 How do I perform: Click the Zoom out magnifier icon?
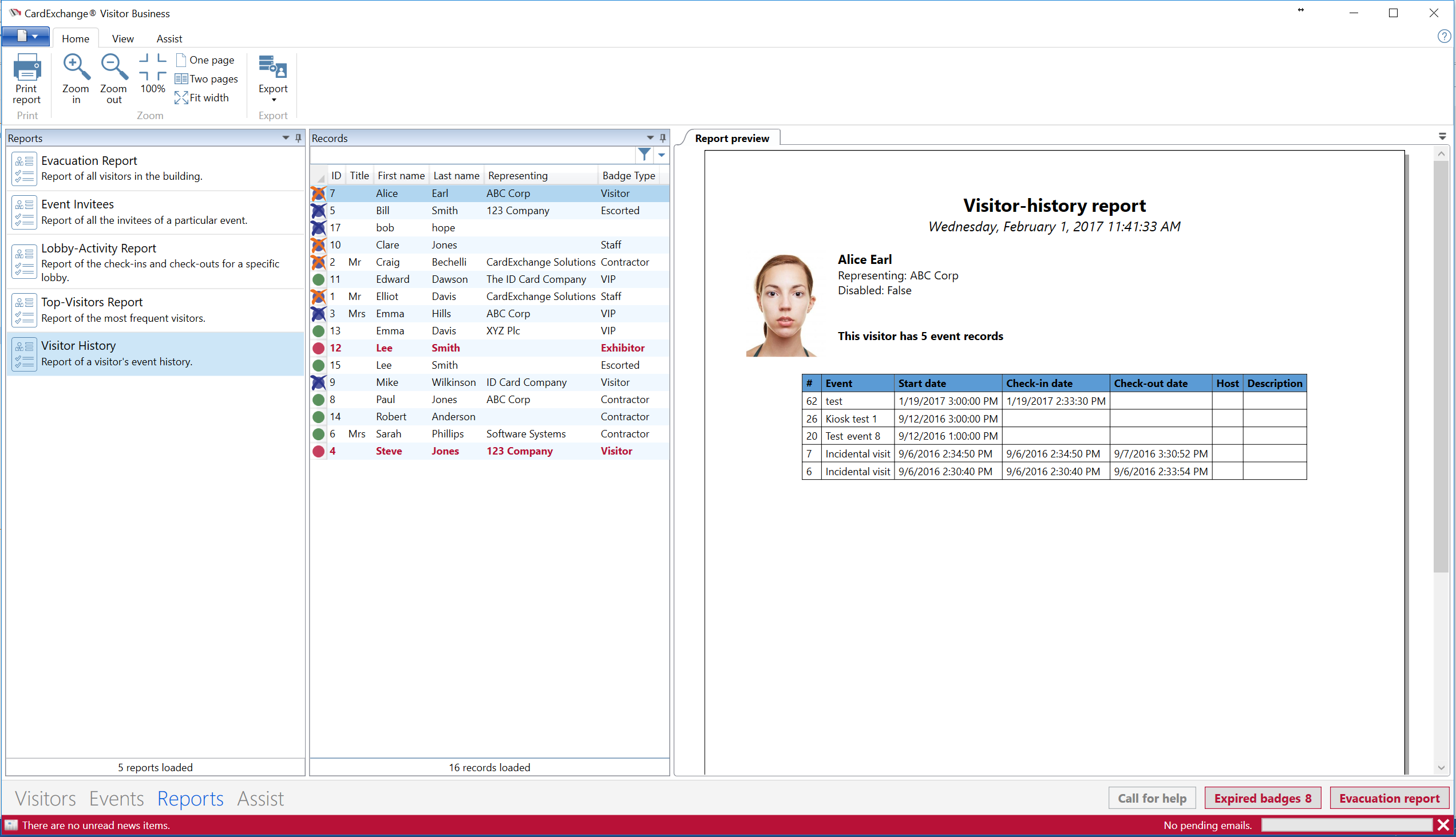point(114,67)
